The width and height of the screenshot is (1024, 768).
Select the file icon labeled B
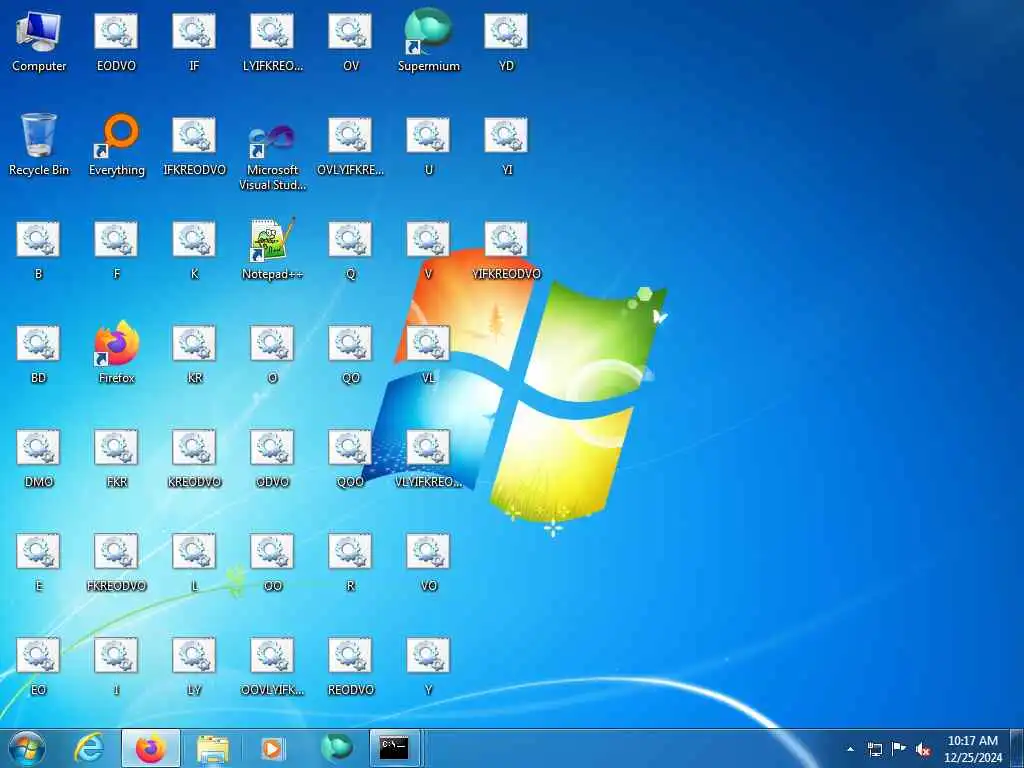[x=39, y=249]
